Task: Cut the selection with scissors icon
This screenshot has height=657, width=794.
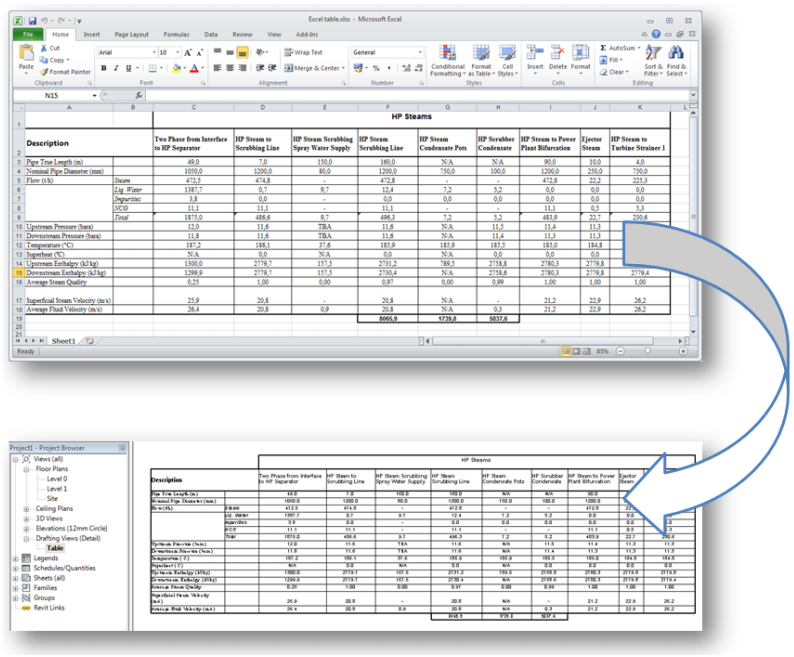Action: coord(50,48)
